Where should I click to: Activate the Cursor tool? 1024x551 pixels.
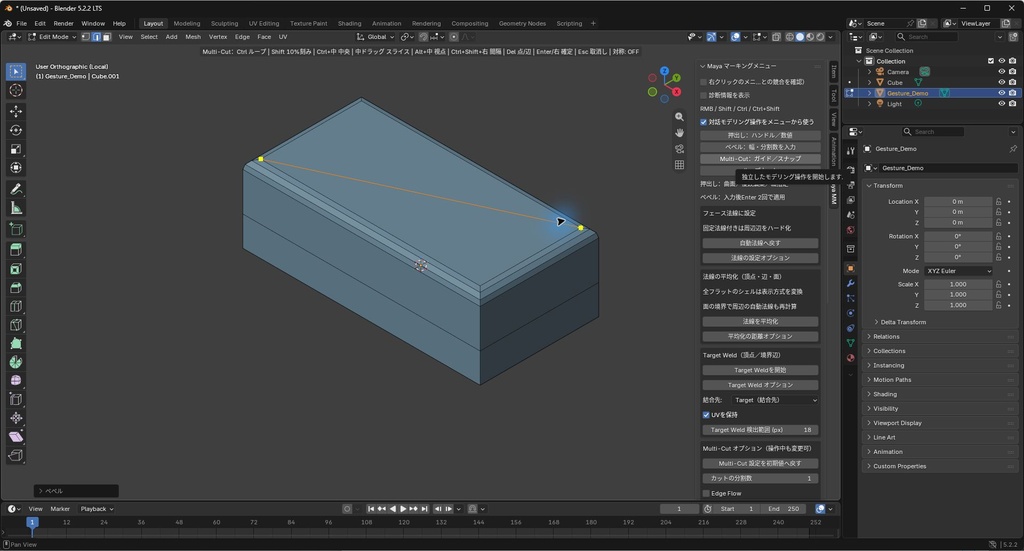[x=16, y=90]
